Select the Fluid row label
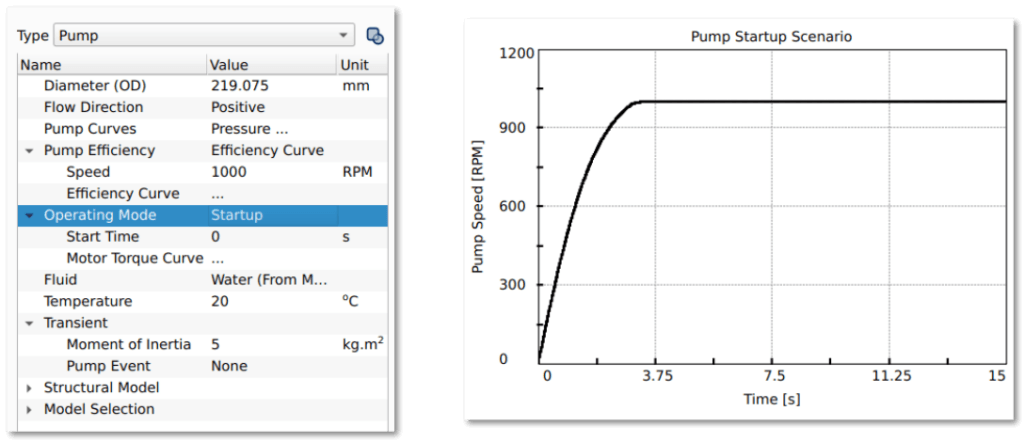The image size is (1024, 442). point(60,280)
